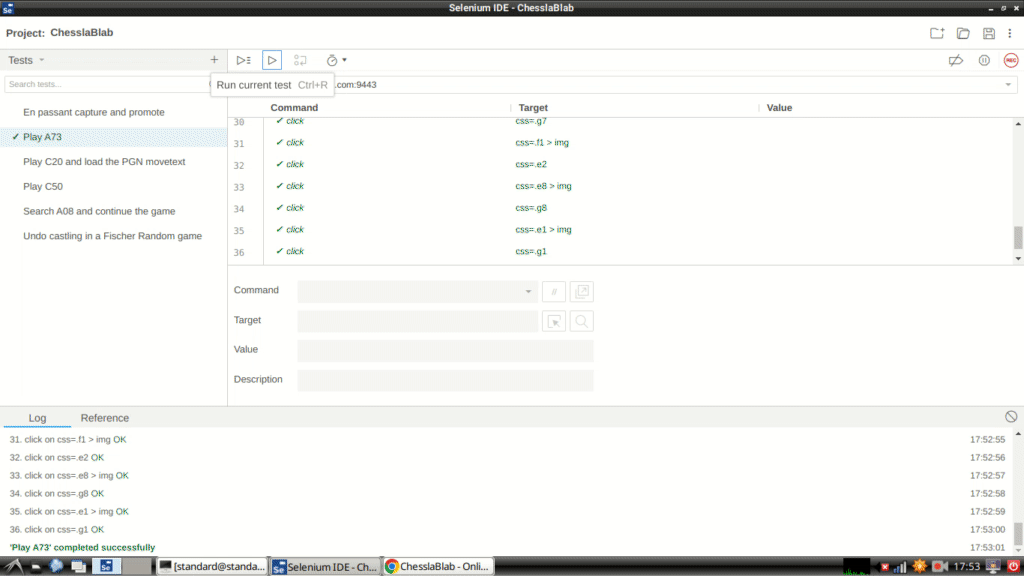1024x576 pixels.
Task: Run the current test
Action: pyautogui.click(x=271, y=59)
